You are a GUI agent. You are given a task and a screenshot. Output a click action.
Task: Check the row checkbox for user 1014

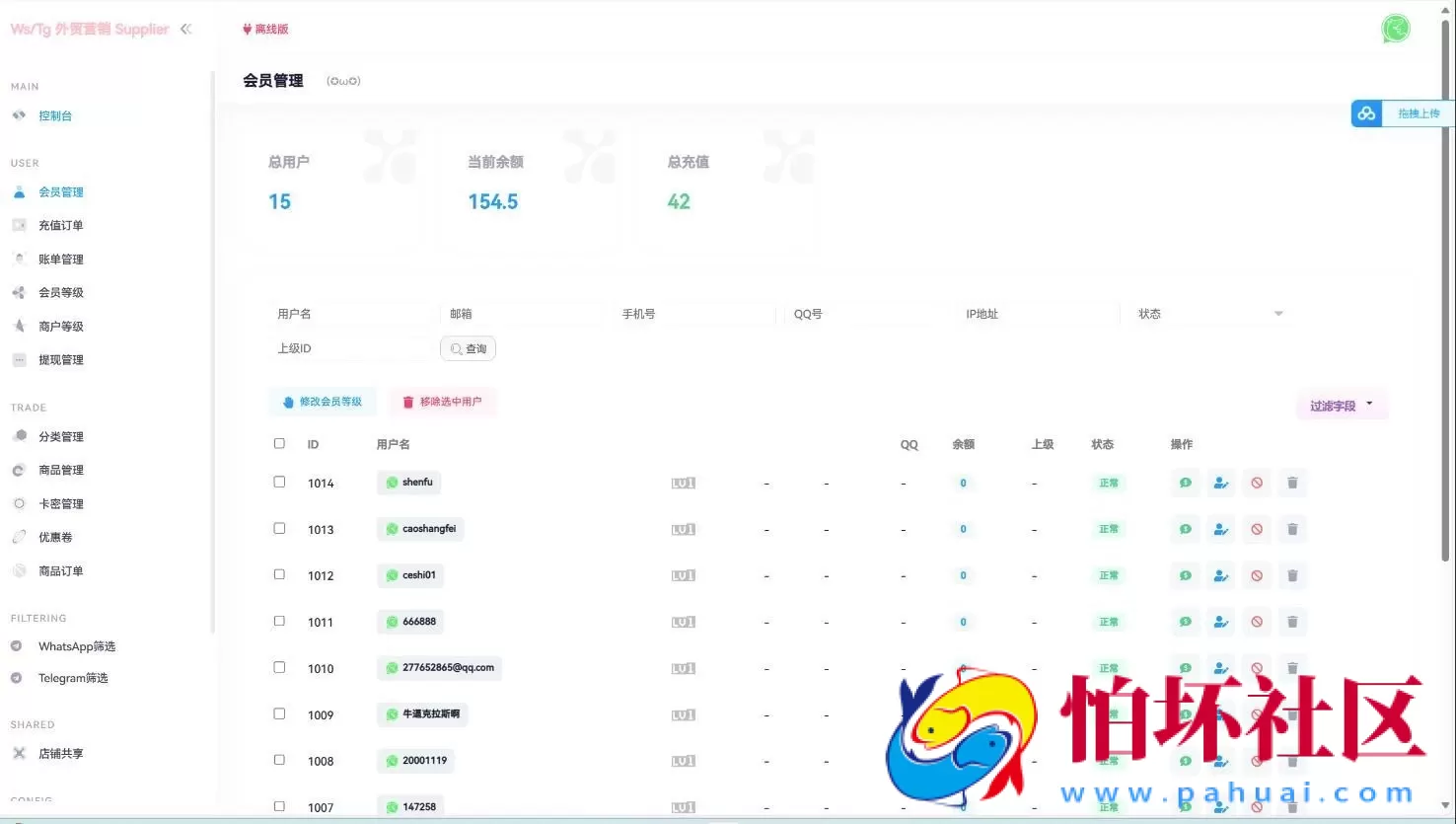tap(279, 482)
